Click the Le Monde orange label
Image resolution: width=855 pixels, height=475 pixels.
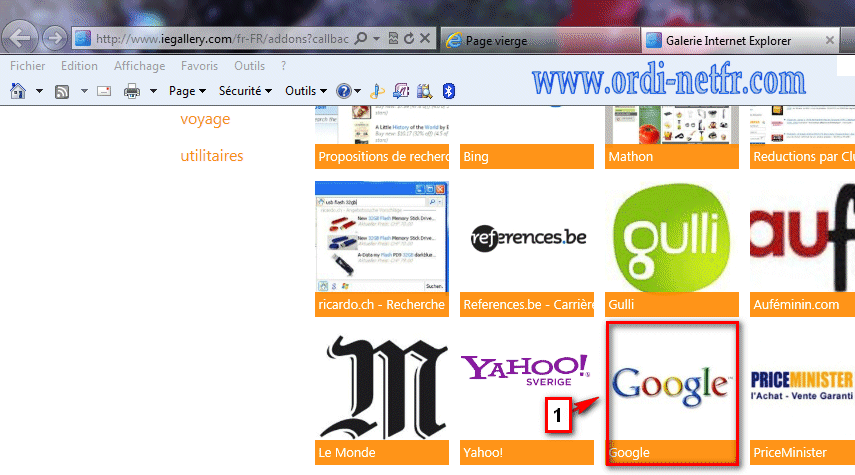tap(382, 453)
